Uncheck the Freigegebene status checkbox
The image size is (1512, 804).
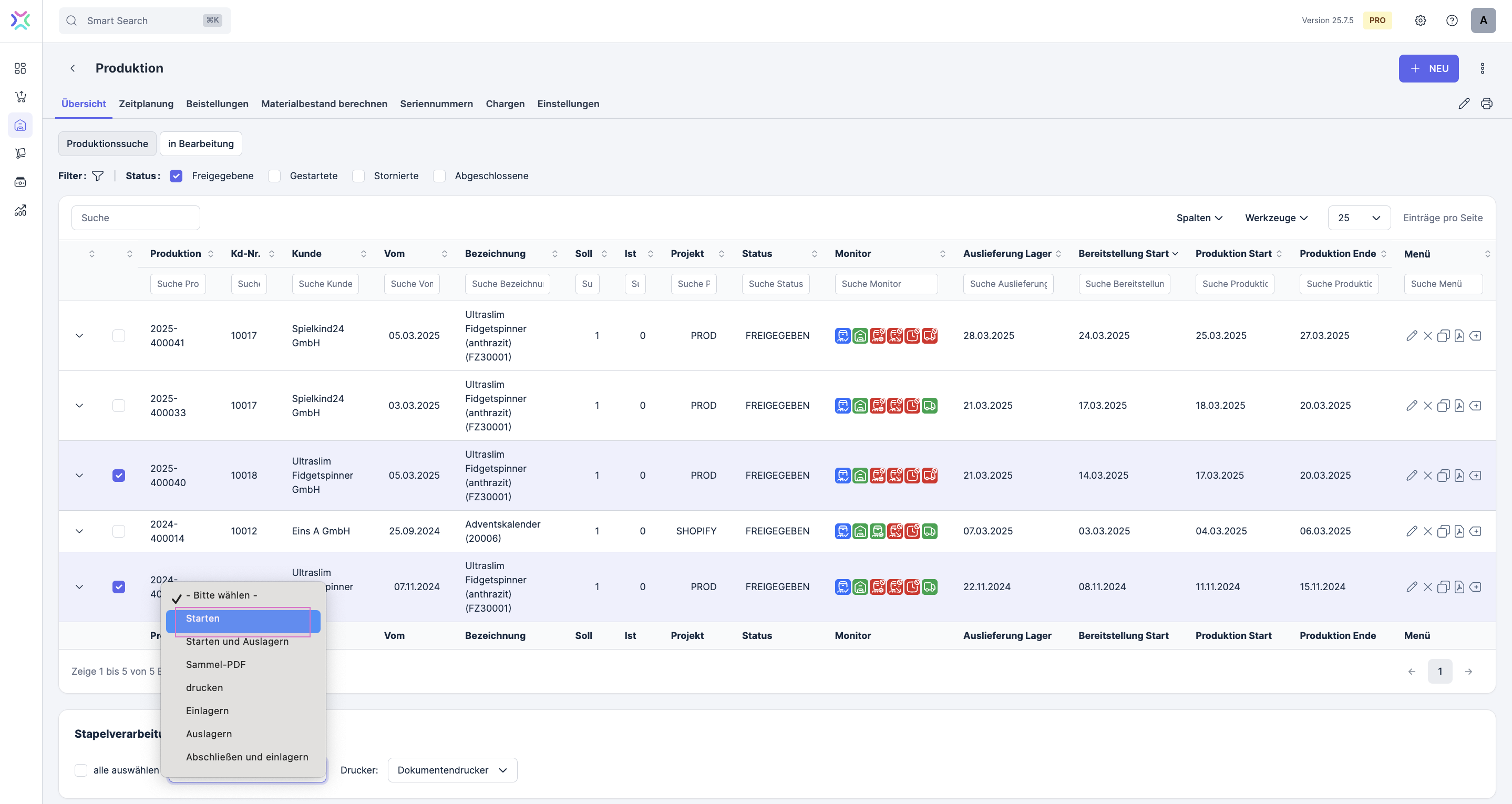tap(176, 176)
